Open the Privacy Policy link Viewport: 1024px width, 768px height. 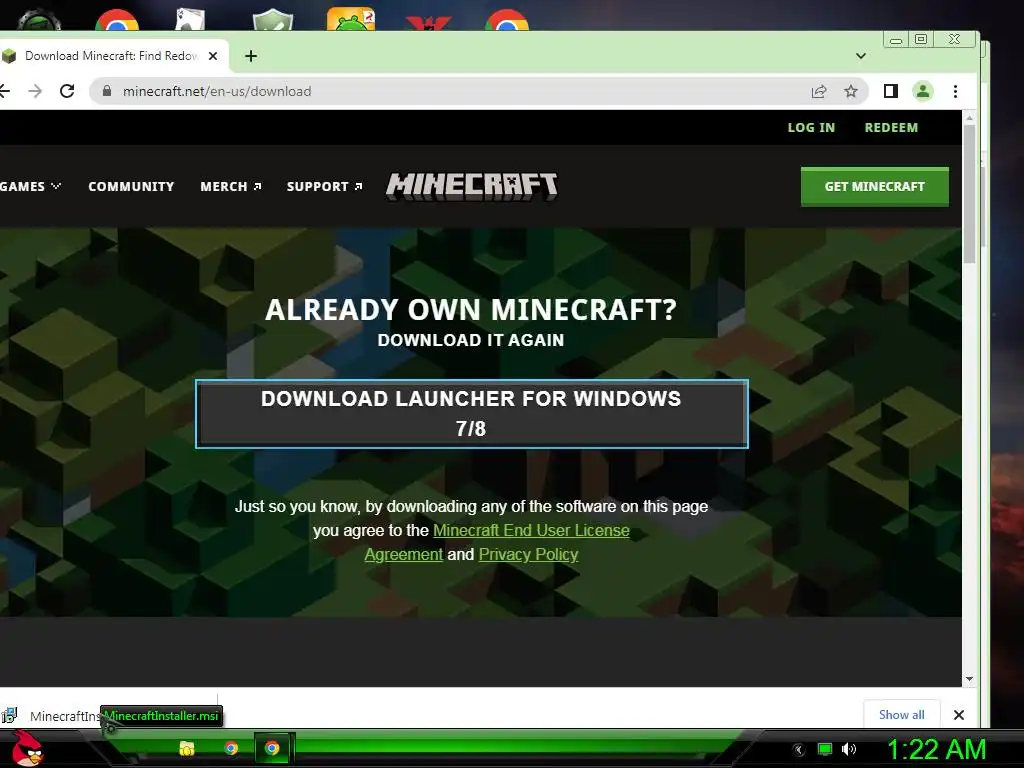[528, 554]
